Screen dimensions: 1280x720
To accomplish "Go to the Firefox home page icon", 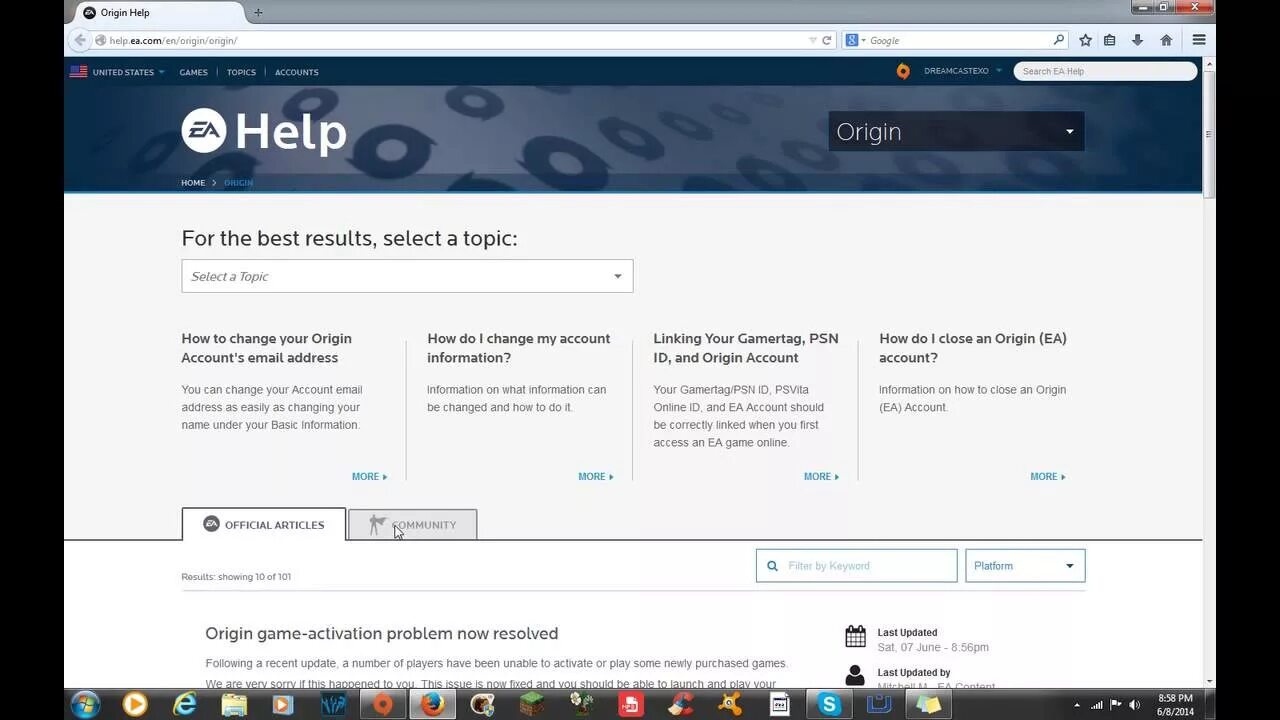I will [1166, 40].
